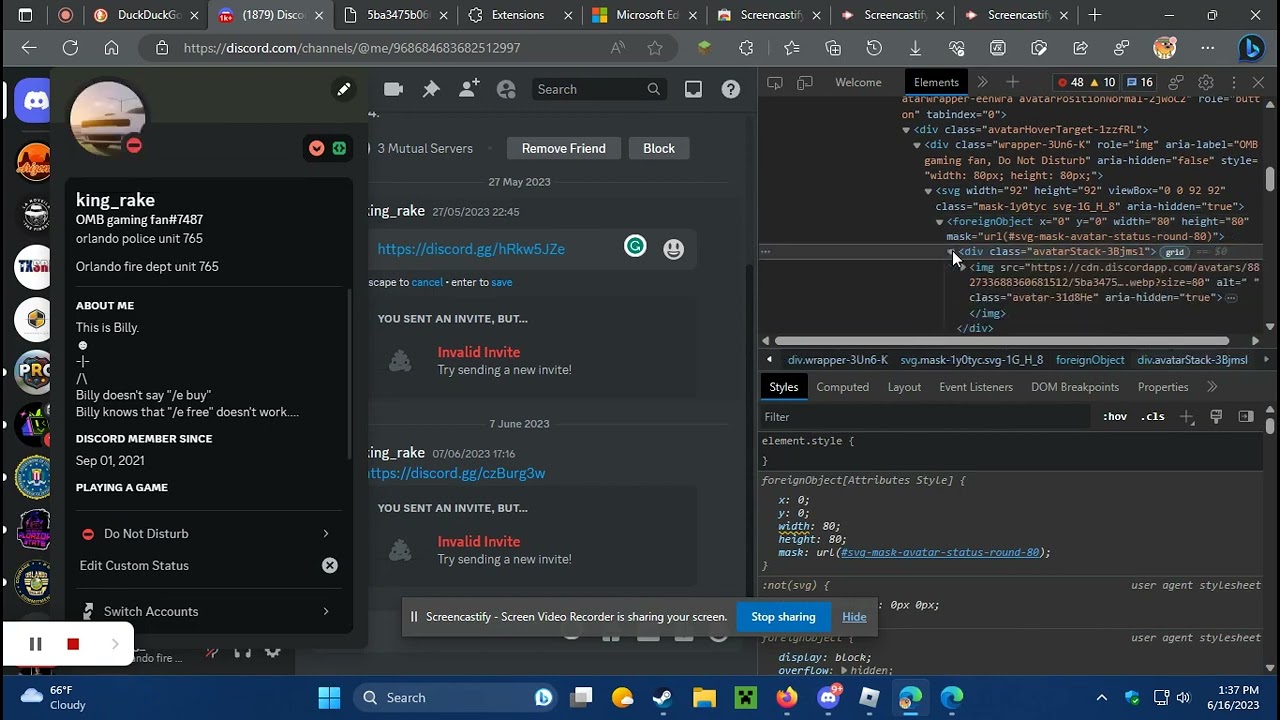1280x720 pixels.
Task: Open browser extensions puzzle icon
Action: (746, 48)
